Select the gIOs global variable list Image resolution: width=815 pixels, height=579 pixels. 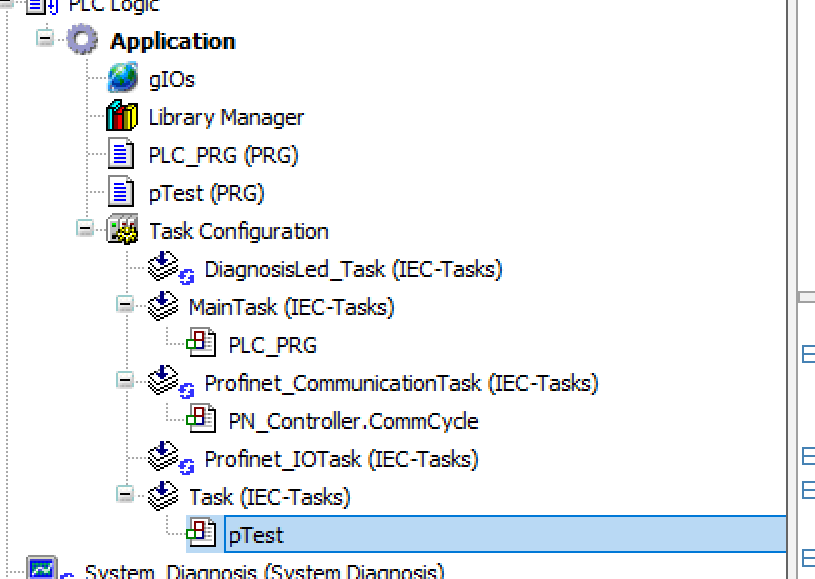click(172, 79)
